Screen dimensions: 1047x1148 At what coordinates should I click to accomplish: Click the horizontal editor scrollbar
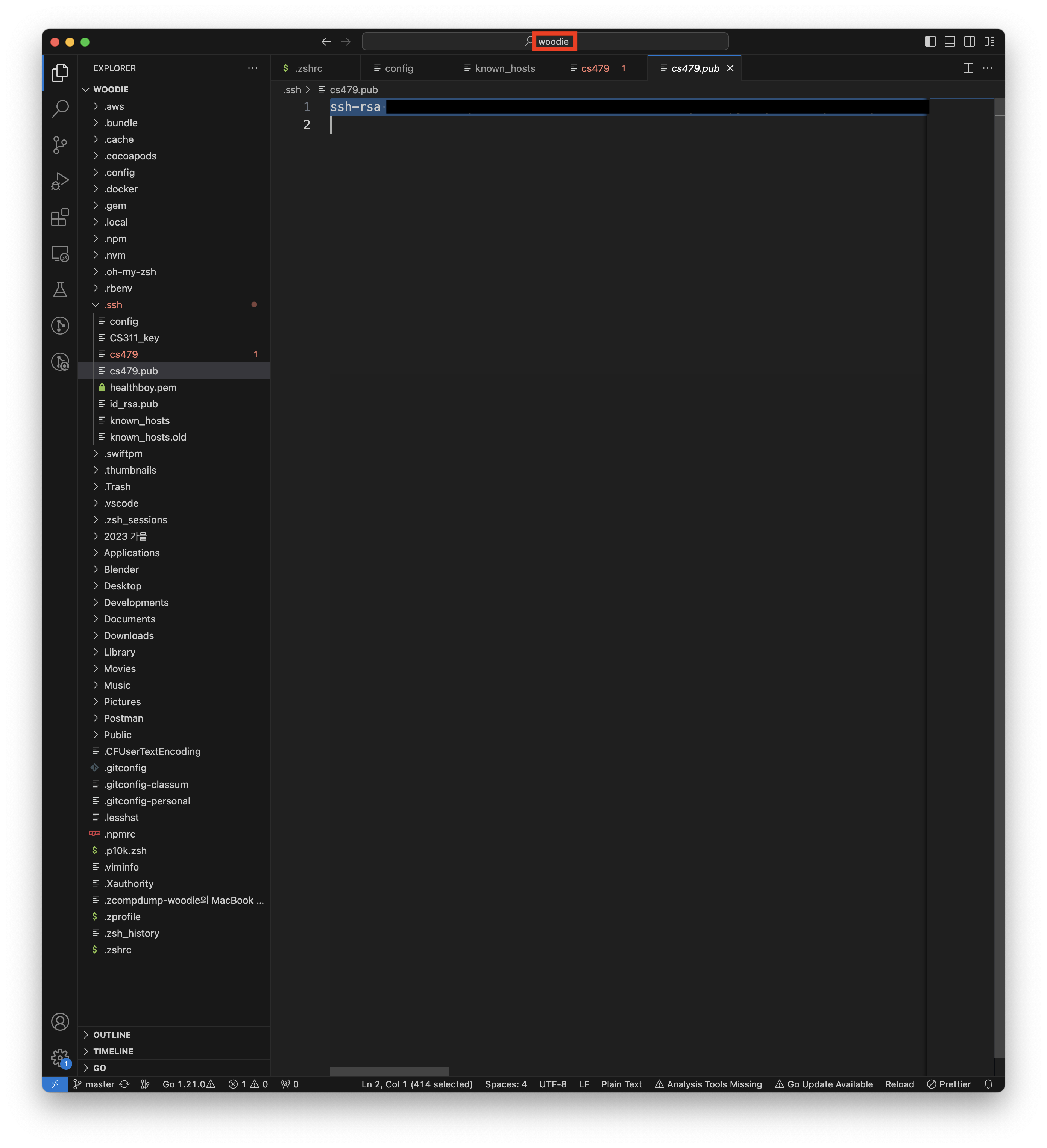389,1071
